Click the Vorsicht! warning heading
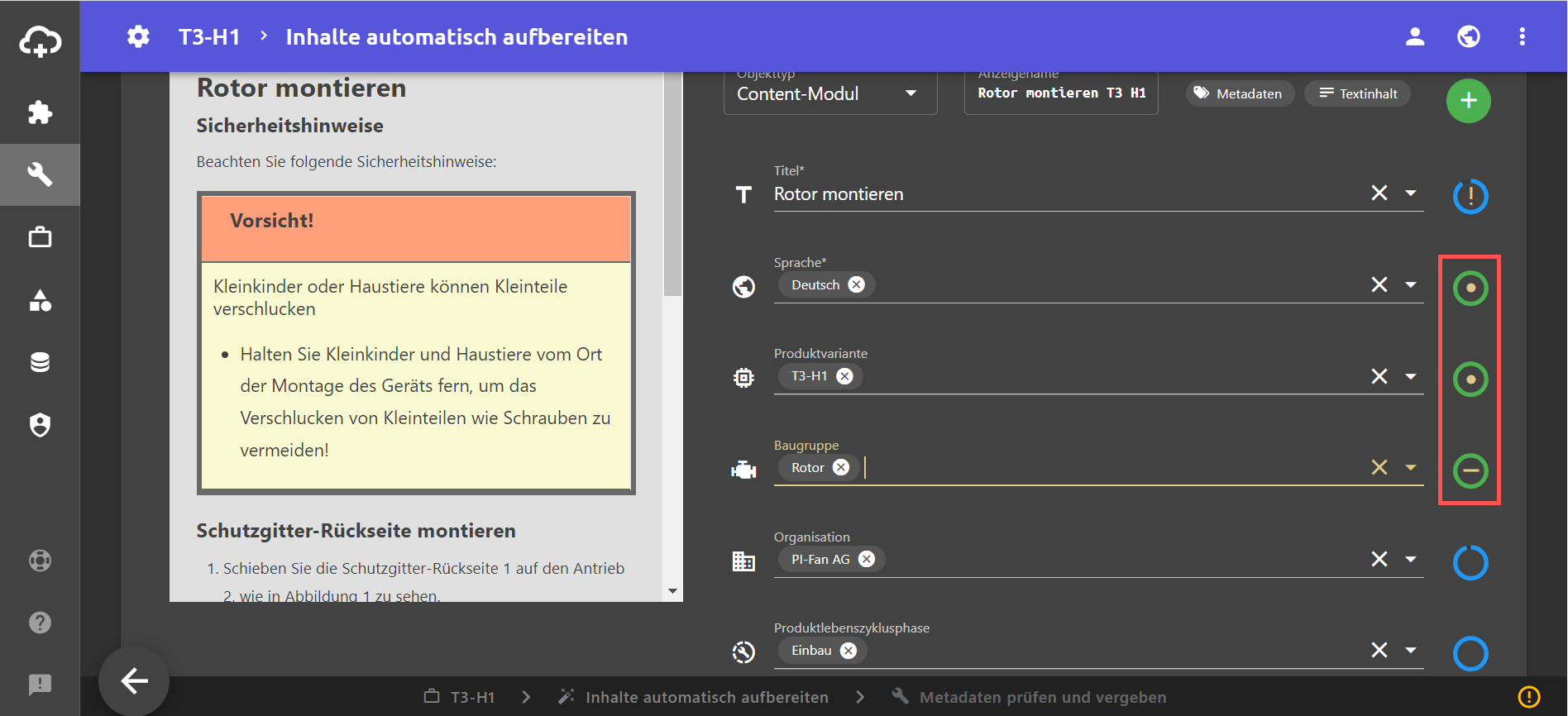The height and width of the screenshot is (716, 1568). point(272,221)
